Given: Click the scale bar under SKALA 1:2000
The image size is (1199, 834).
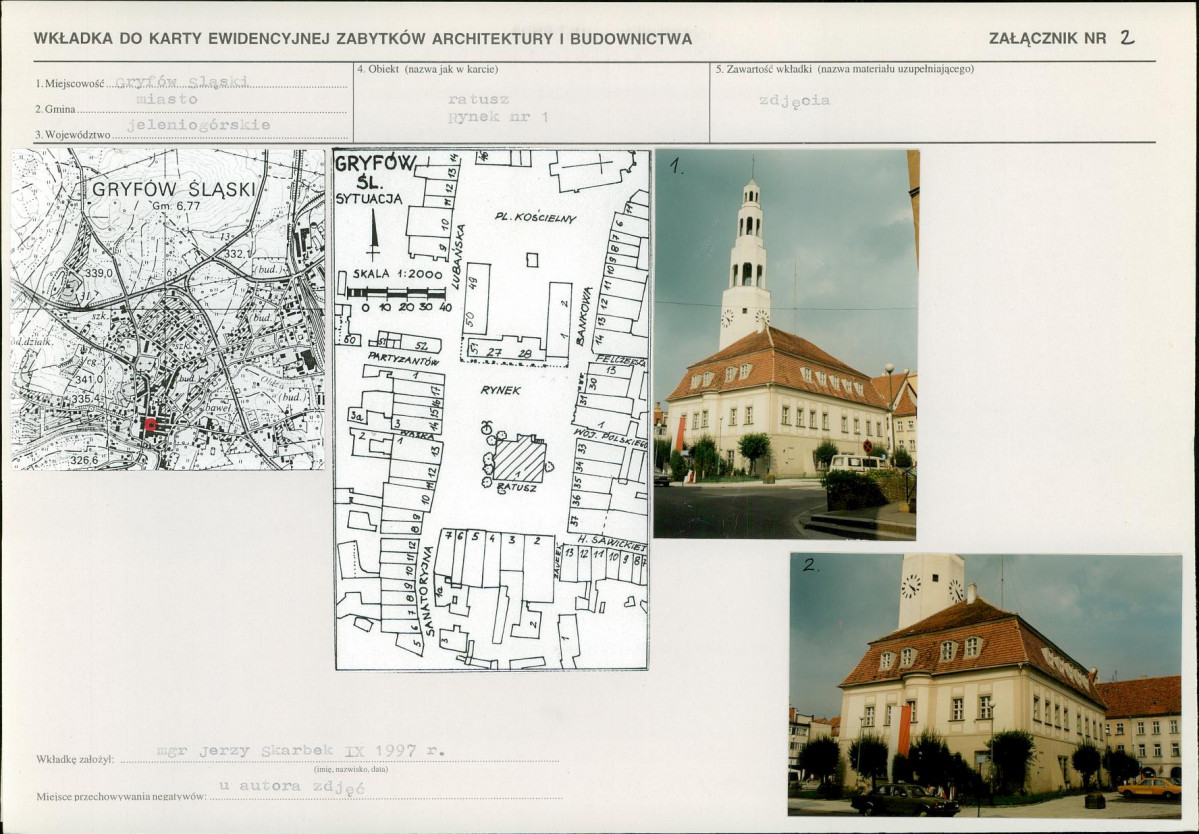Looking at the screenshot, I should coord(395,294).
